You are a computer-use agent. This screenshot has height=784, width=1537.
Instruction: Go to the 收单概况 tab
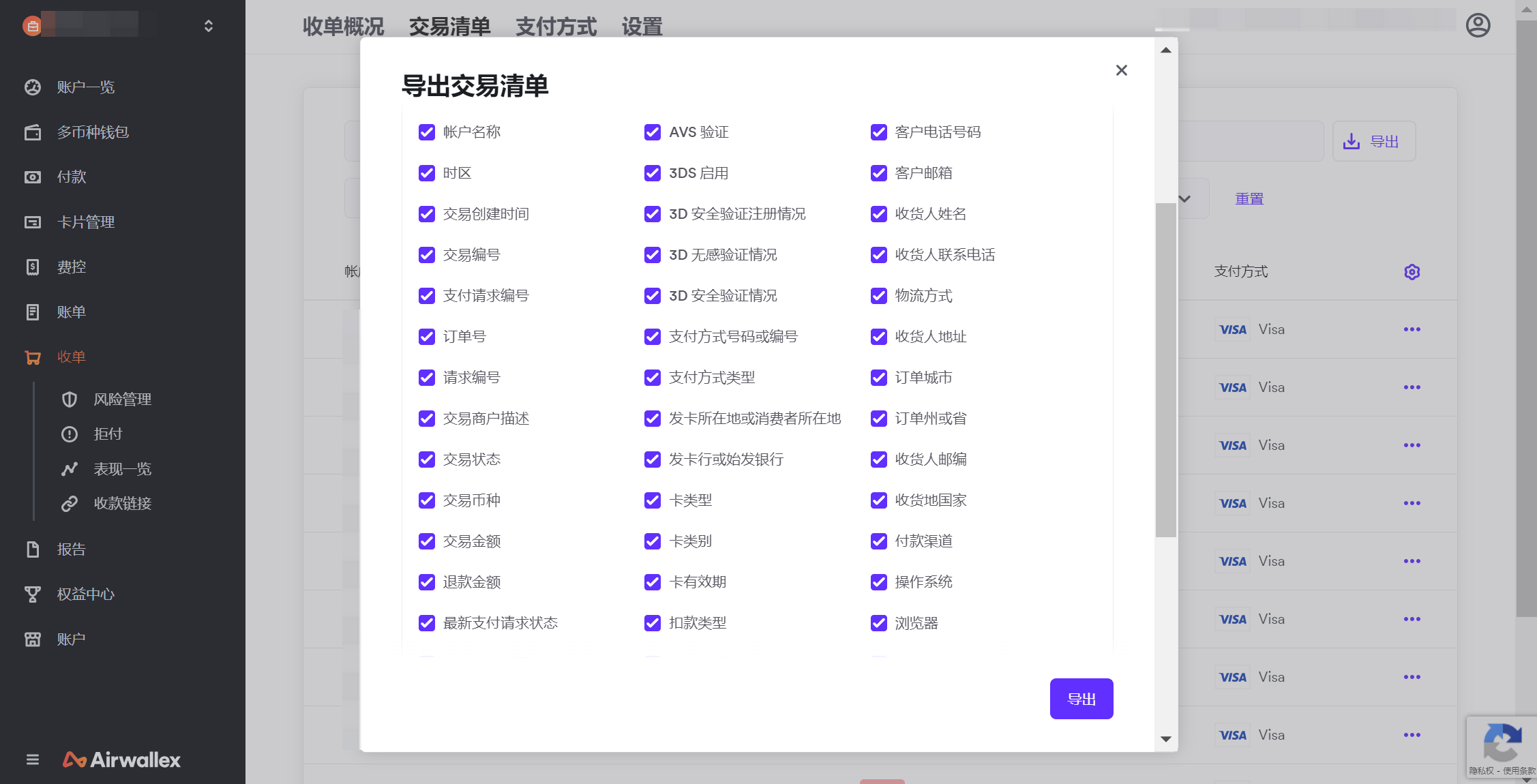(x=343, y=27)
